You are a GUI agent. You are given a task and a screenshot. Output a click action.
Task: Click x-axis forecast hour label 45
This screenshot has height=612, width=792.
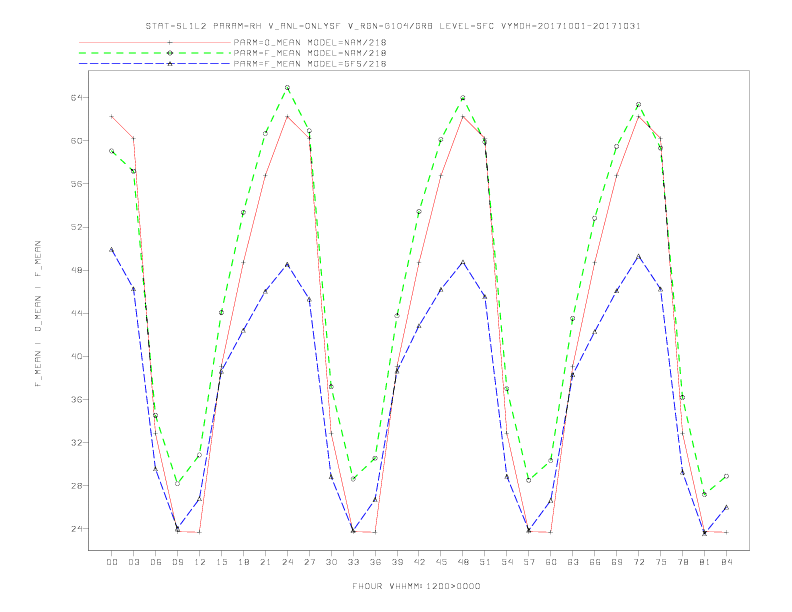pos(441,562)
